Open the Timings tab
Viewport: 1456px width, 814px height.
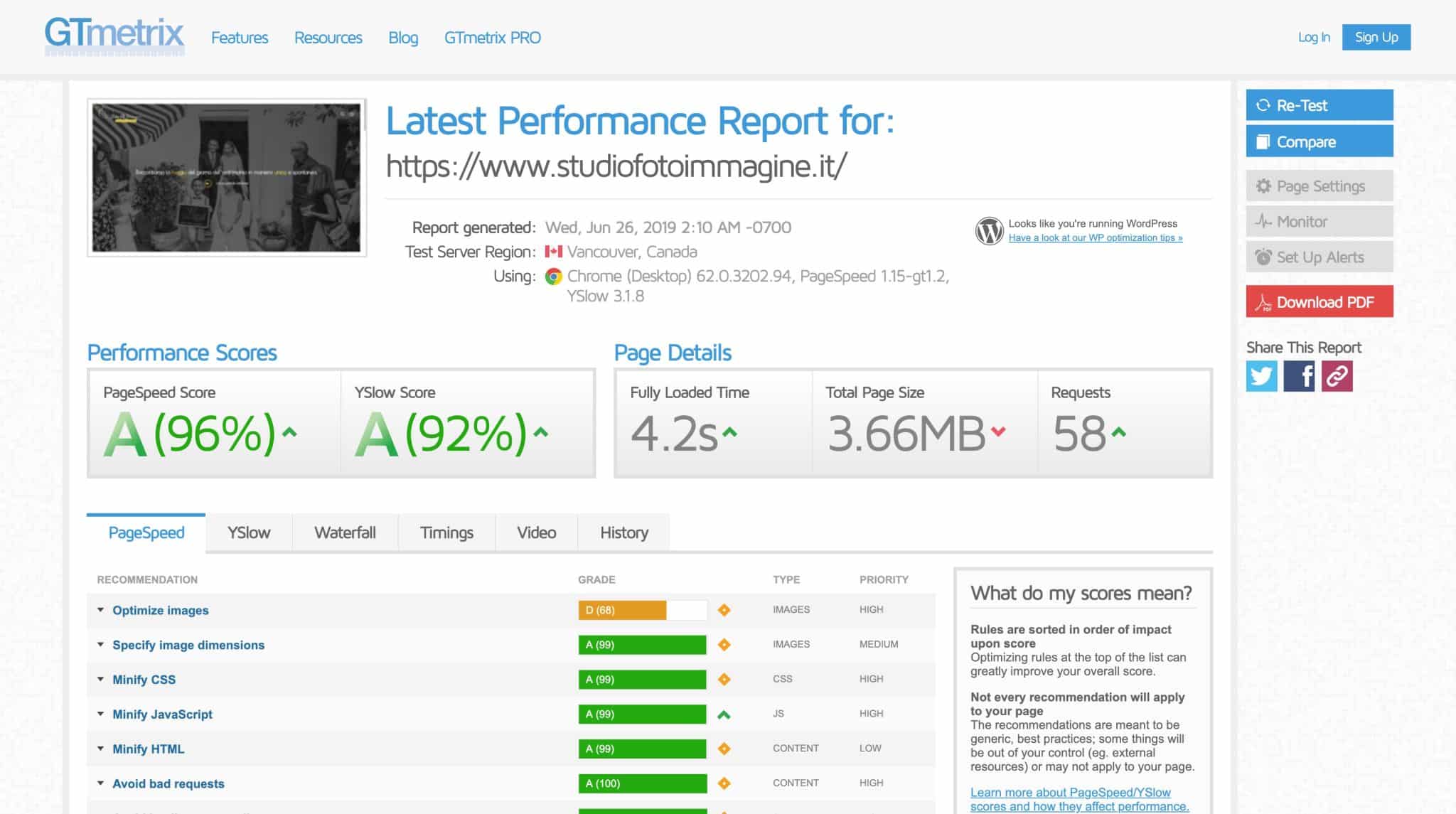coord(446,532)
